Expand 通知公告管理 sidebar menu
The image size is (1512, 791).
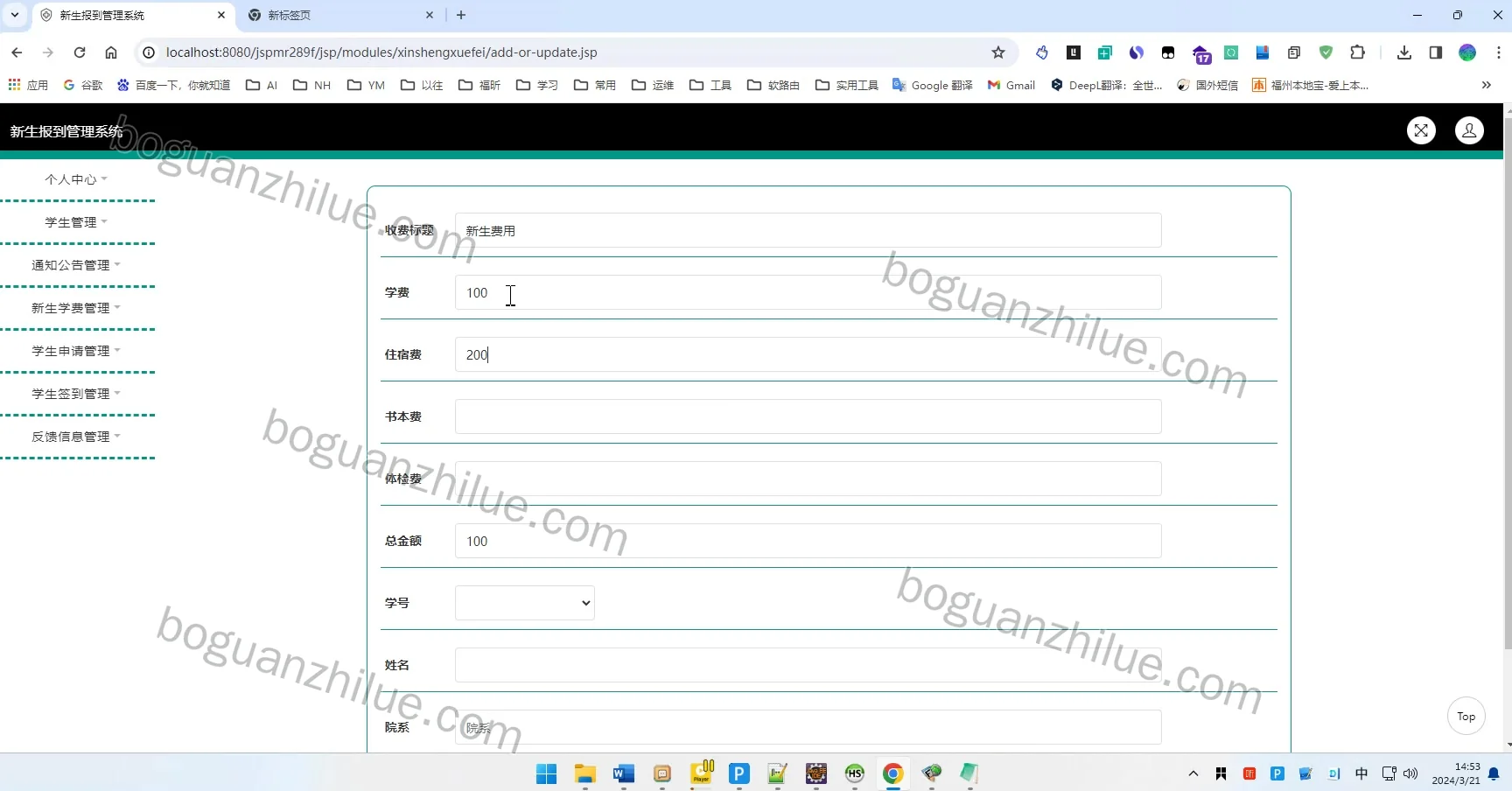[x=76, y=265]
